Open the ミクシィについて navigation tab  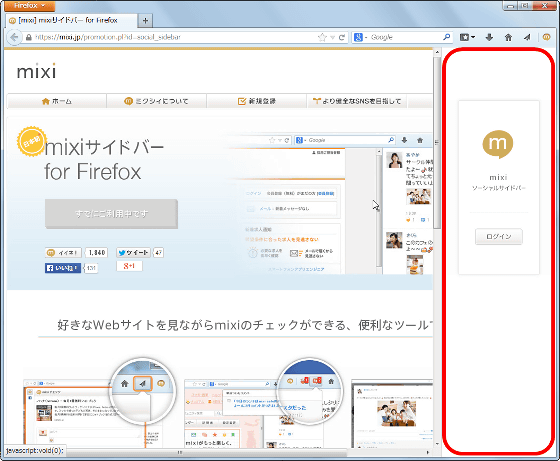156,101
